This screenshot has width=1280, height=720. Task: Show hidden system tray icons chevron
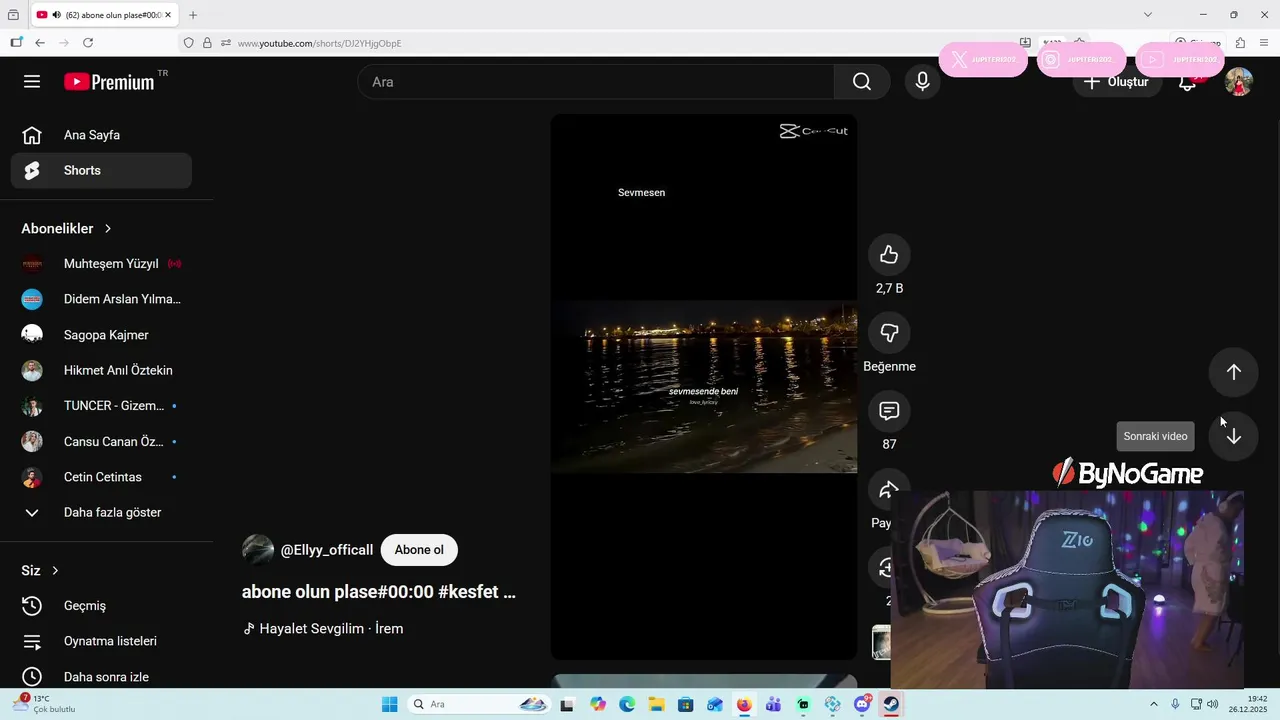[x=1154, y=704]
